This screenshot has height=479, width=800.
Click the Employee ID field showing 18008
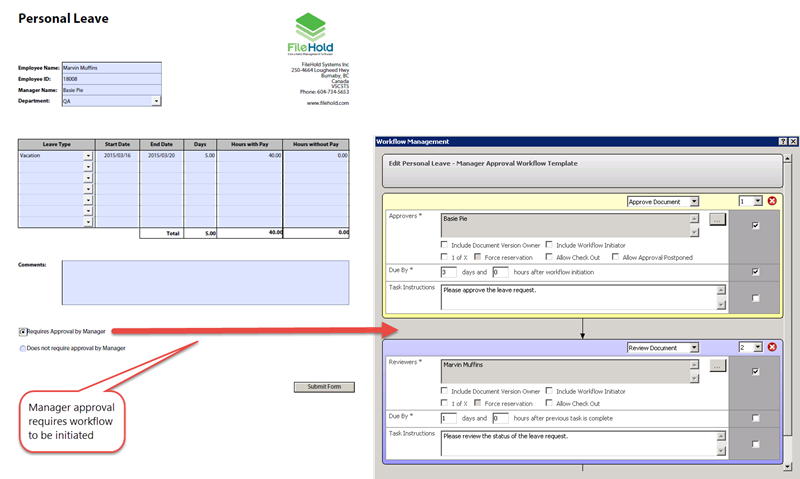[112, 79]
